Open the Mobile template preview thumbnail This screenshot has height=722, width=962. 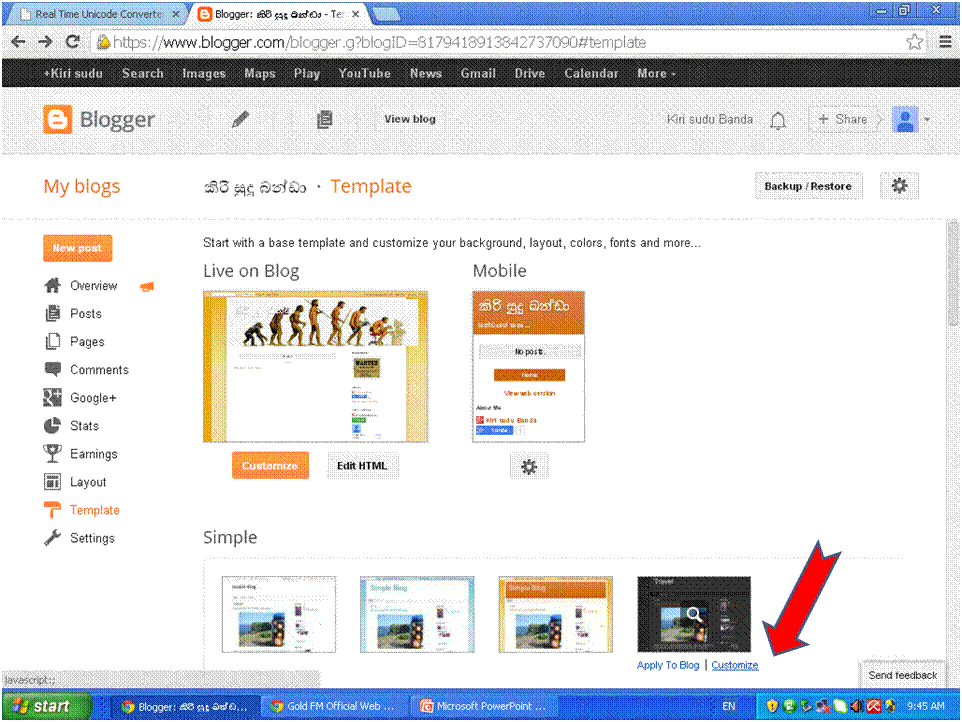pos(528,366)
